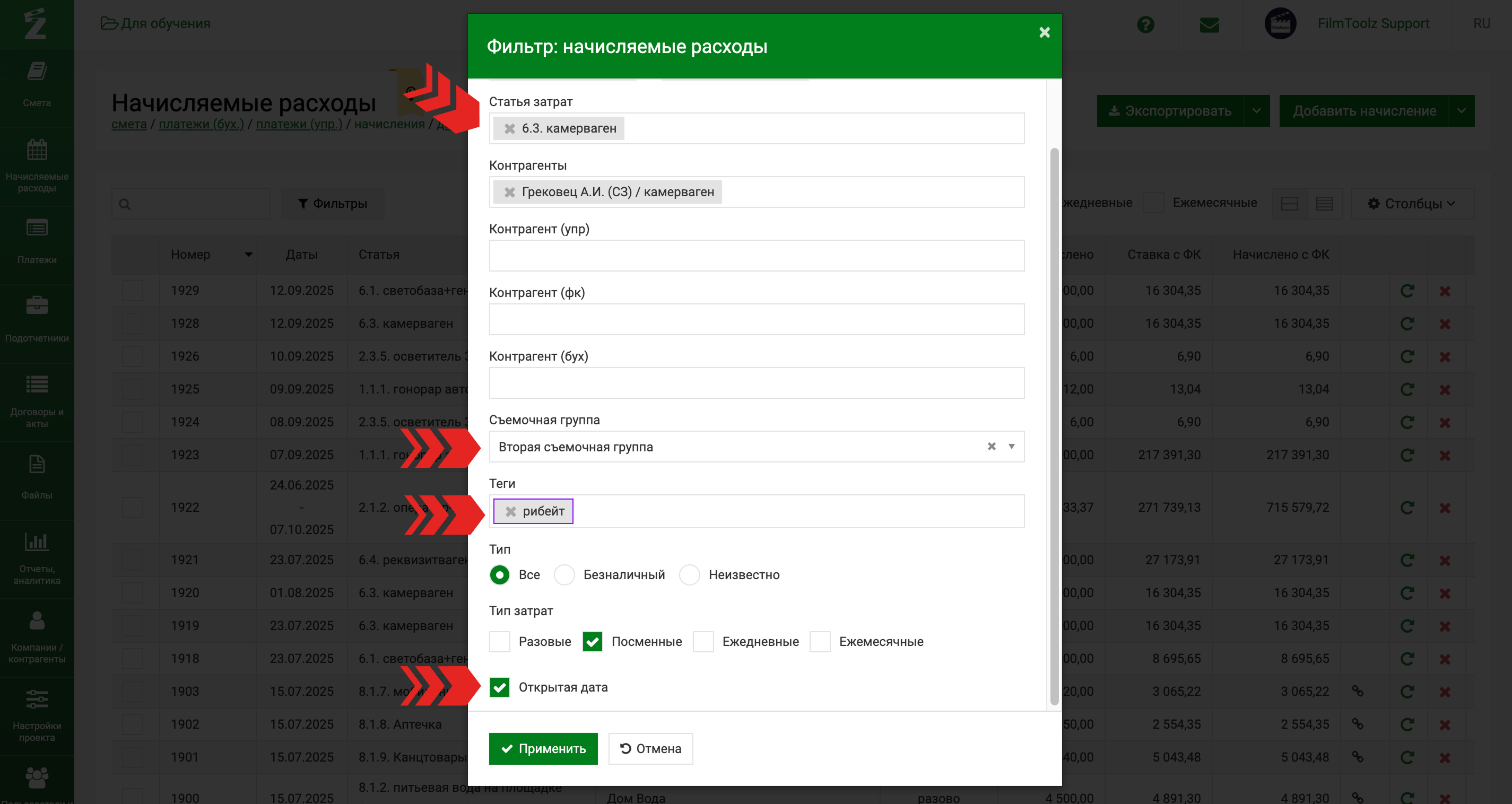
Task: Open the Для обучения project folder
Action: (x=155, y=23)
